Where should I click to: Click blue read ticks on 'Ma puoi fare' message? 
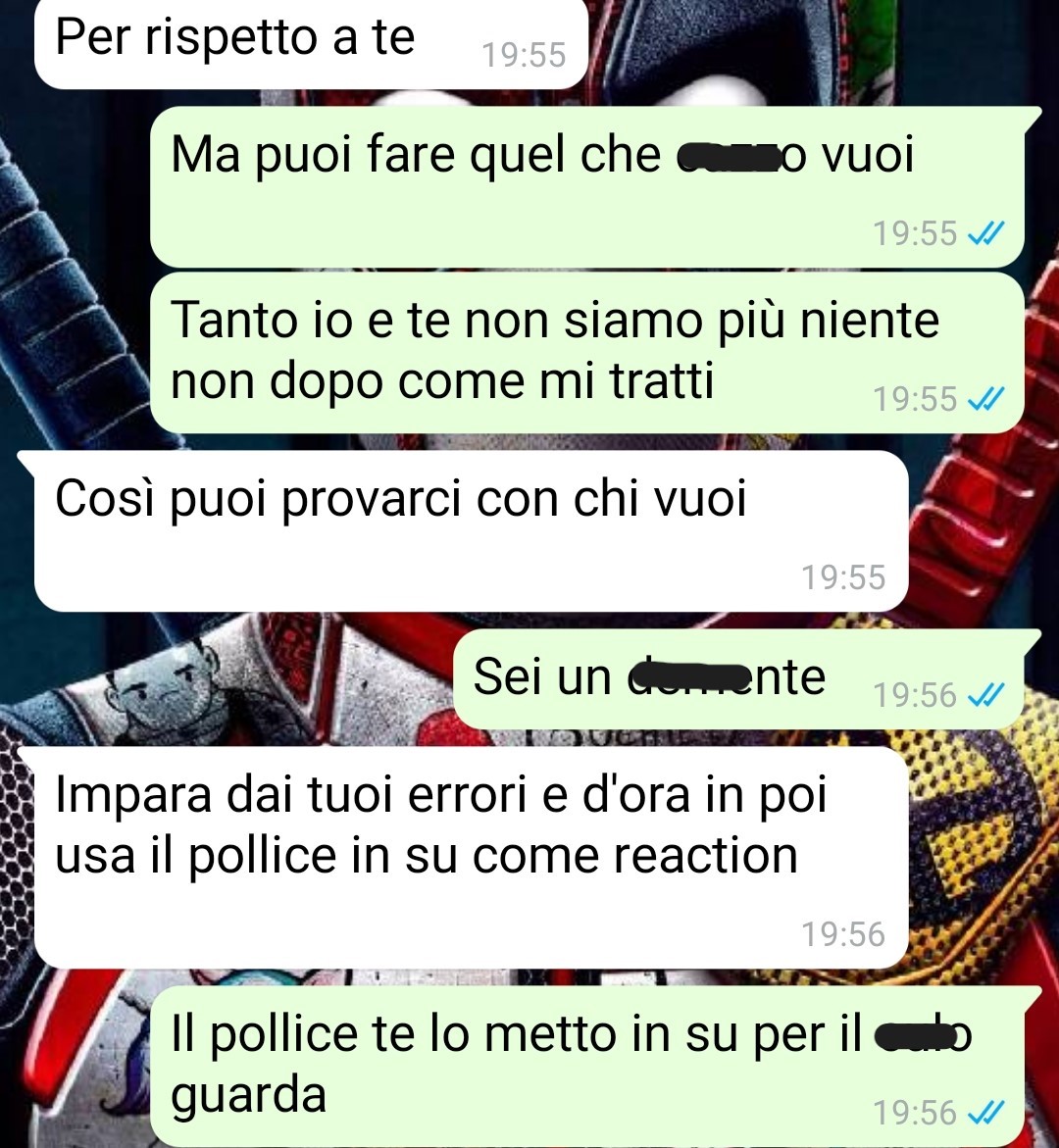985,233
